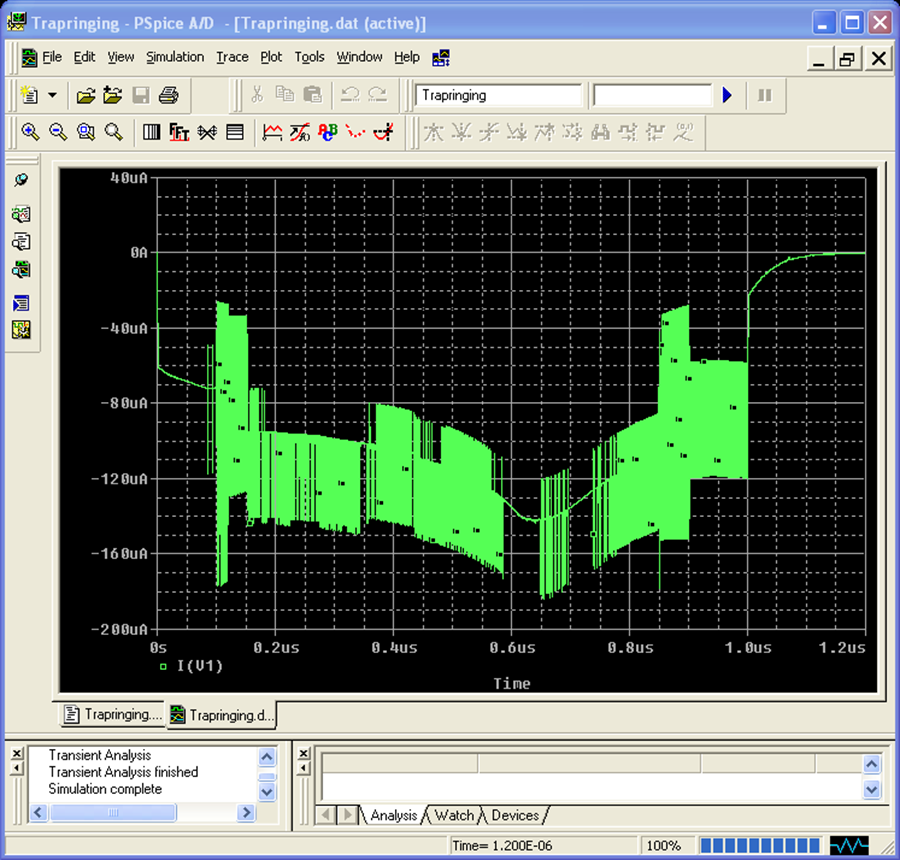
Task: Open the Simulation menu
Action: 175,57
